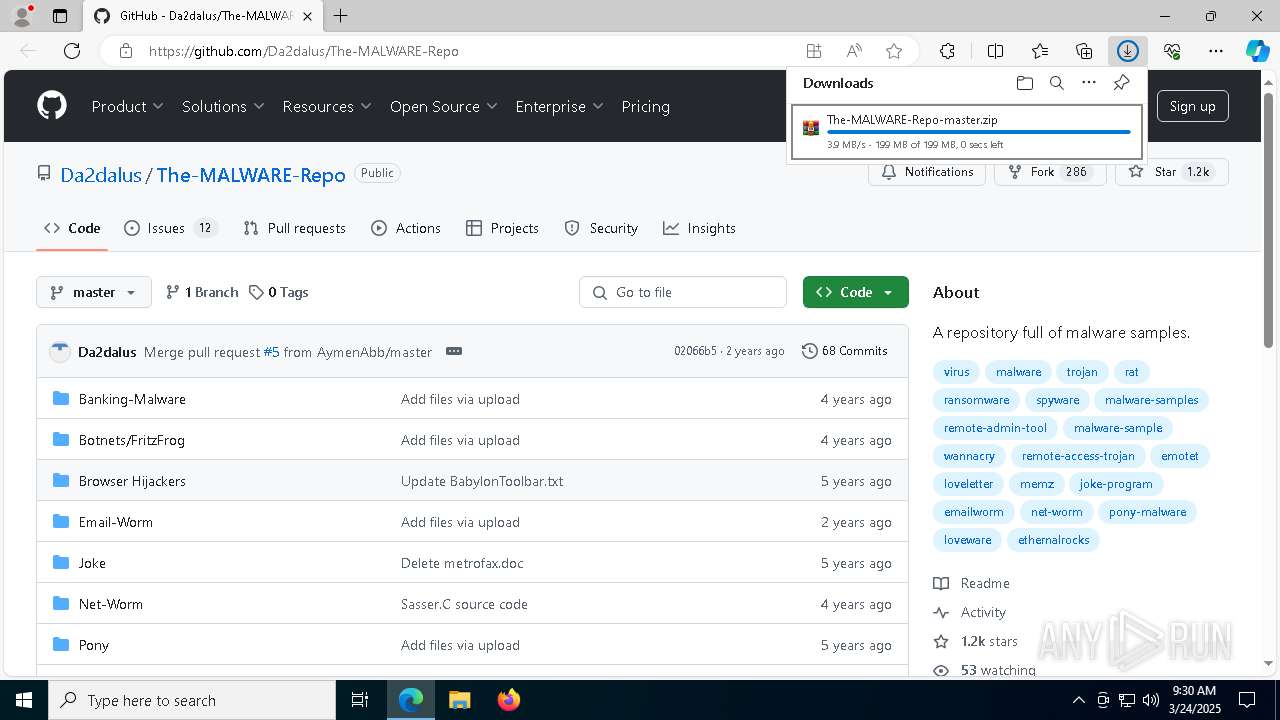Open a new browser tab
1280x720 pixels.
[x=340, y=16]
